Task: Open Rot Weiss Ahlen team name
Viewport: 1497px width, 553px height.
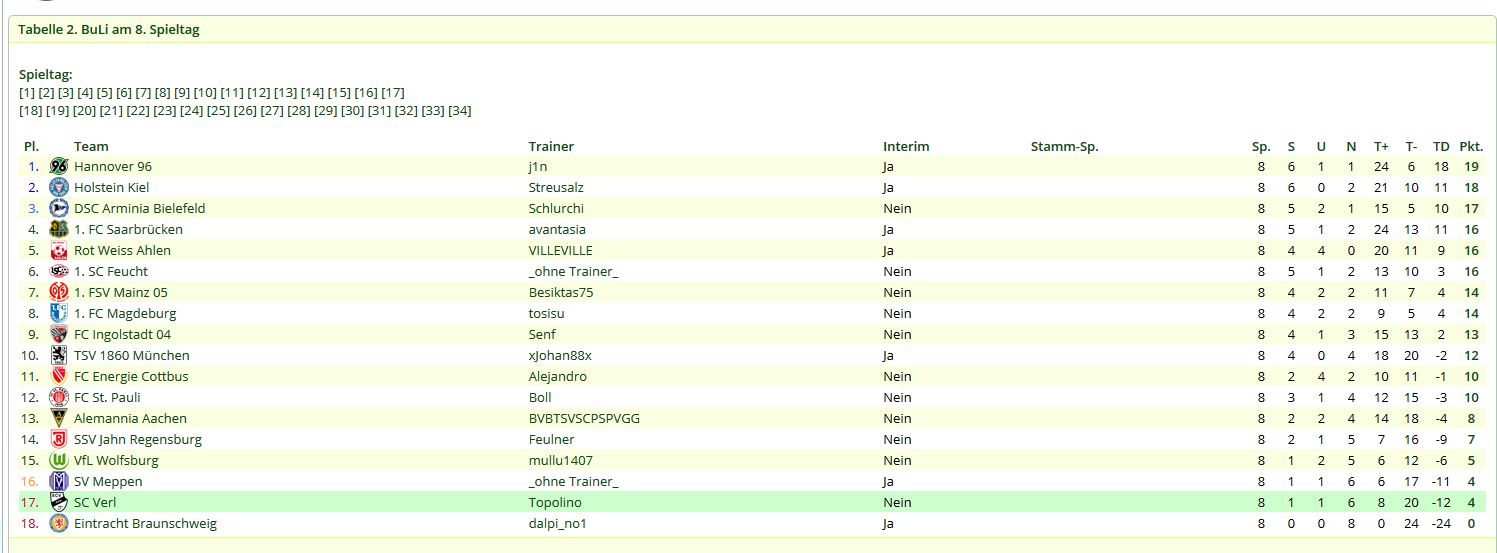Action: pyautogui.click(x=122, y=250)
